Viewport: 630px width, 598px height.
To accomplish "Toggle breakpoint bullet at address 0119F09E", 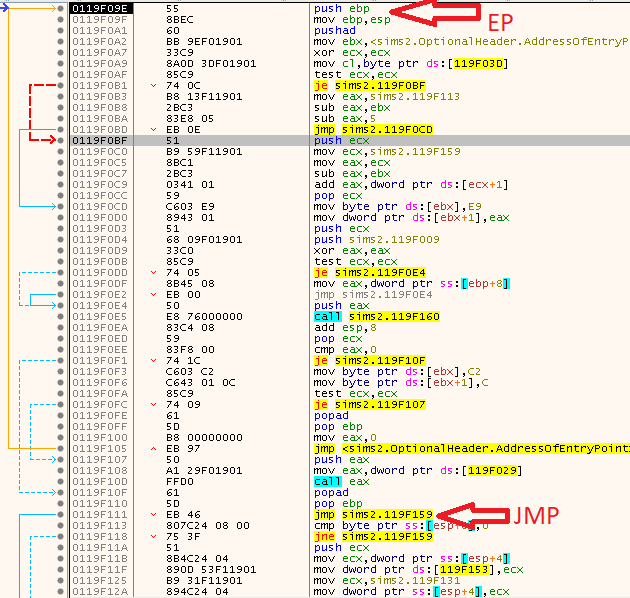I will point(62,8).
